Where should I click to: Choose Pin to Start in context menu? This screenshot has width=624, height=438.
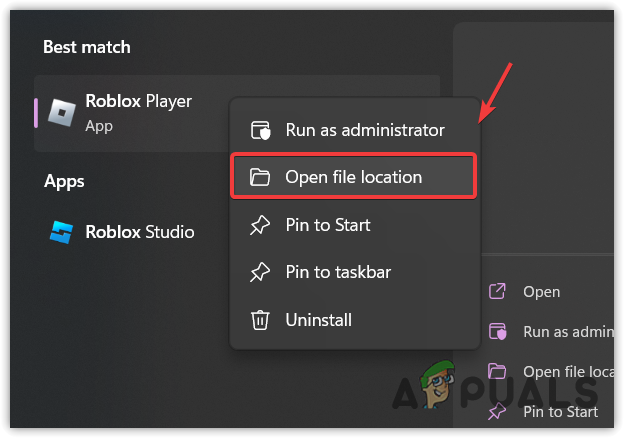pyautogui.click(x=328, y=225)
